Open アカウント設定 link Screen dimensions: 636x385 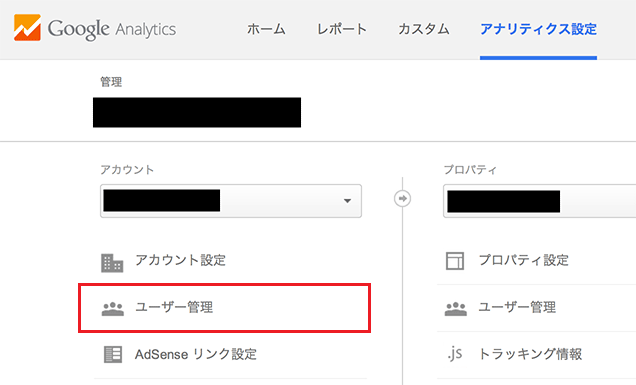point(180,260)
